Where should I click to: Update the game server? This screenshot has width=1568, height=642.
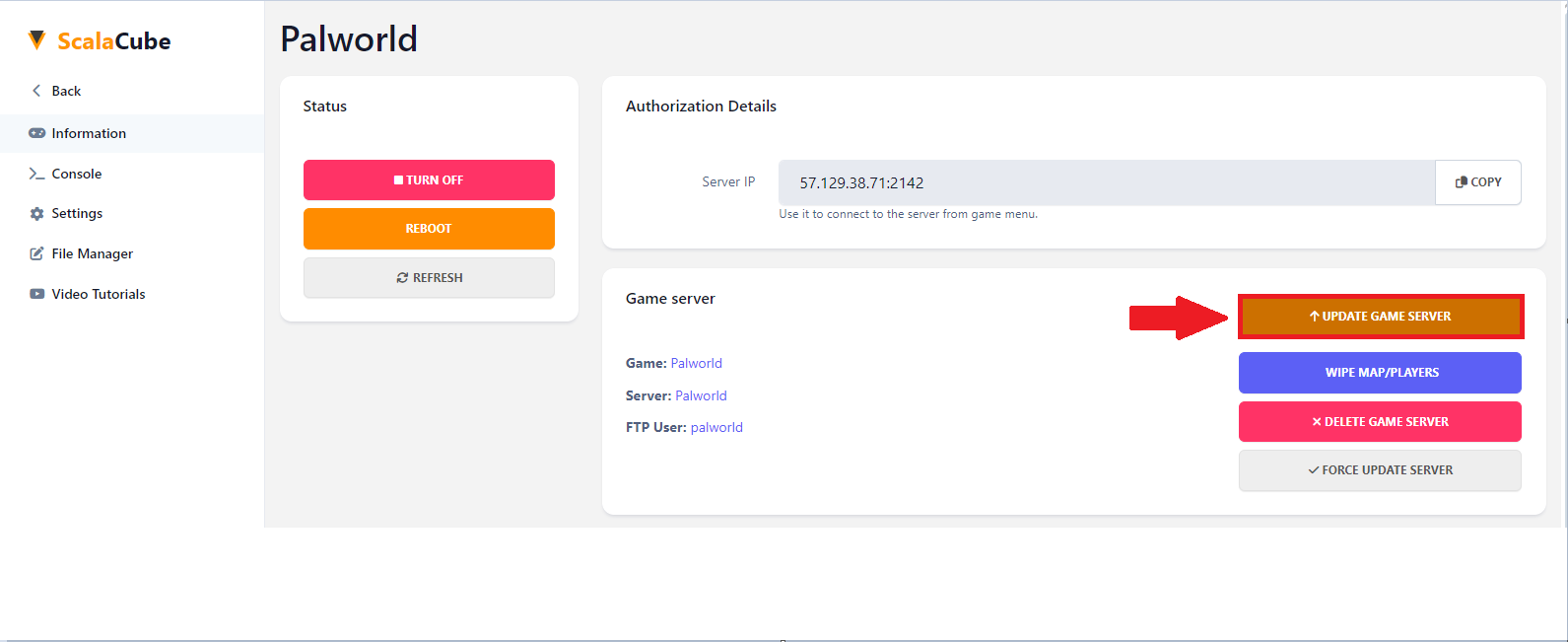(x=1380, y=317)
